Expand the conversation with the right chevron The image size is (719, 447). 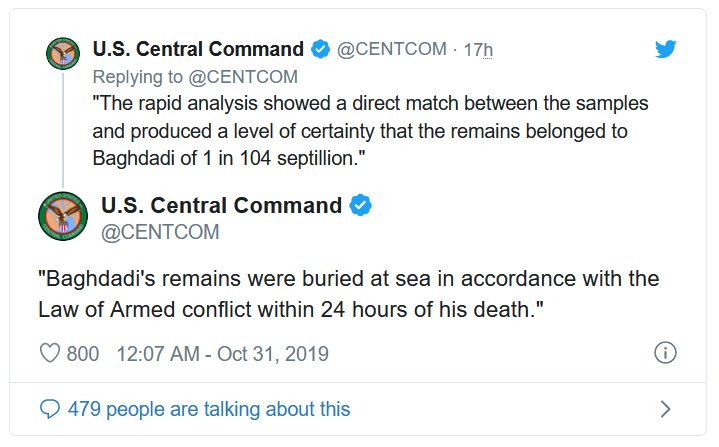coord(665,409)
